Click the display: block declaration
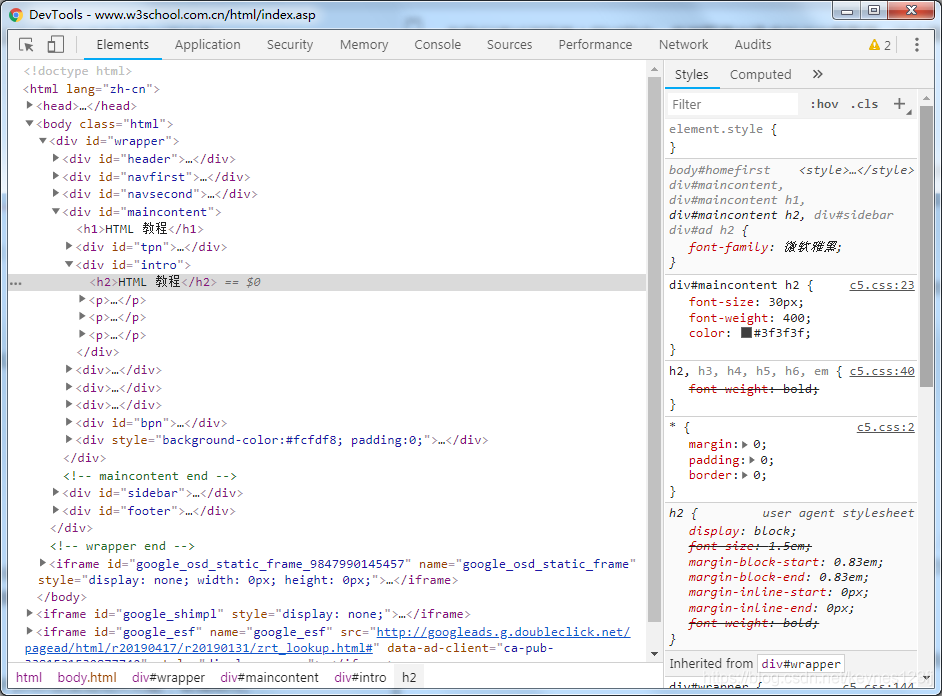The height and width of the screenshot is (696, 942). pos(742,531)
